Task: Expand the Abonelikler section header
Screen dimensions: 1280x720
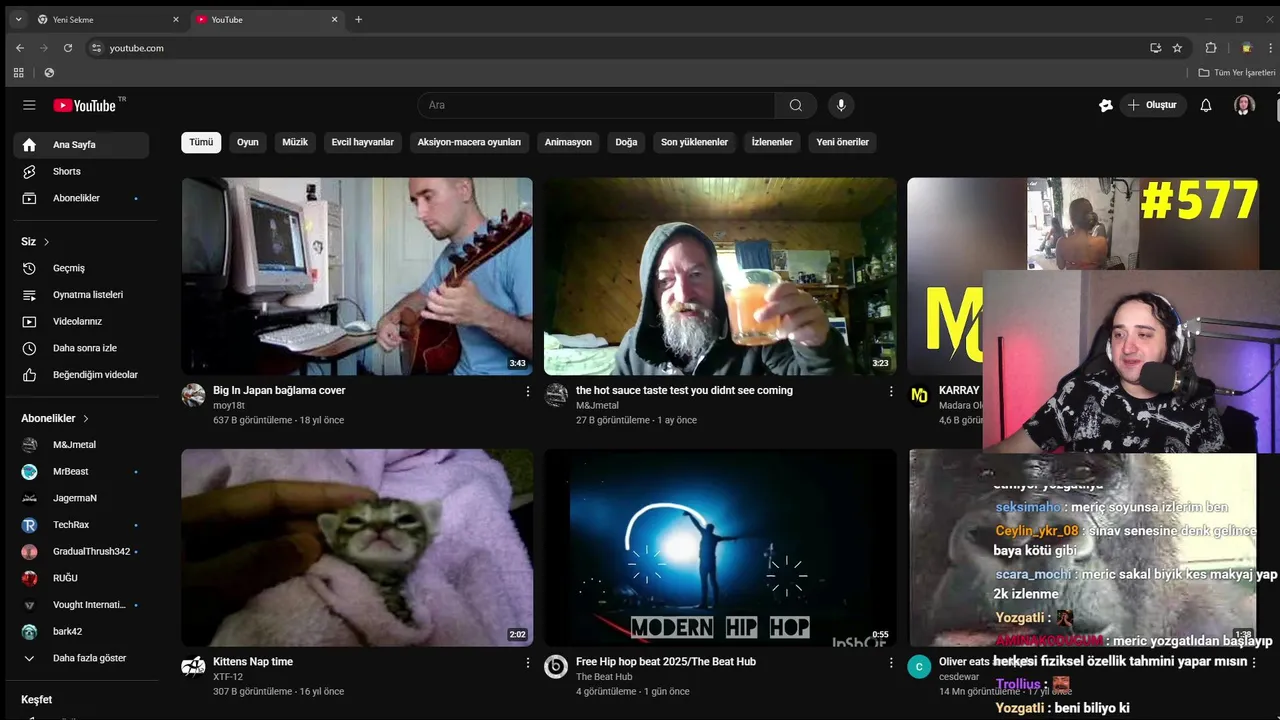Action: tap(56, 418)
